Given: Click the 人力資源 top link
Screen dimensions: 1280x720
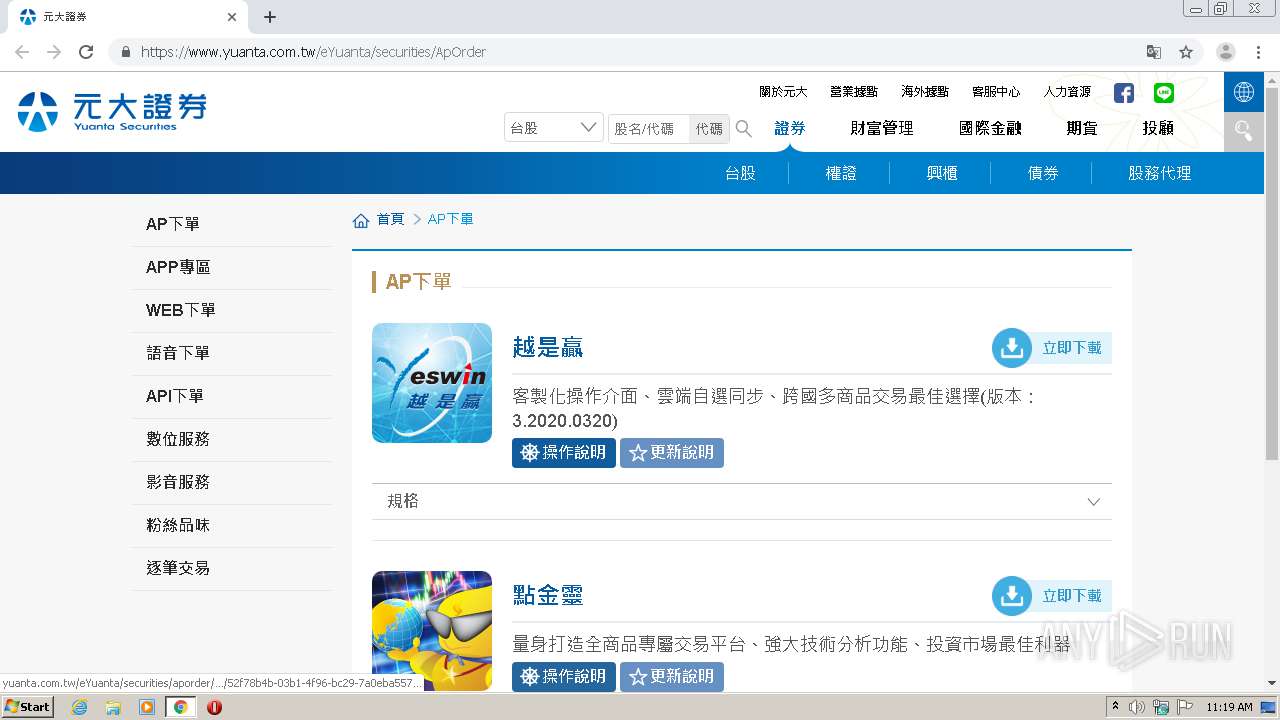Looking at the screenshot, I should coord(1067,92).
